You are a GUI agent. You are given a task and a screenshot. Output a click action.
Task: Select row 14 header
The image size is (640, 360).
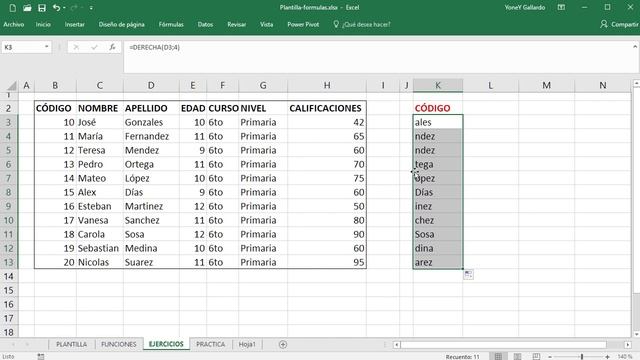[9, 276]
